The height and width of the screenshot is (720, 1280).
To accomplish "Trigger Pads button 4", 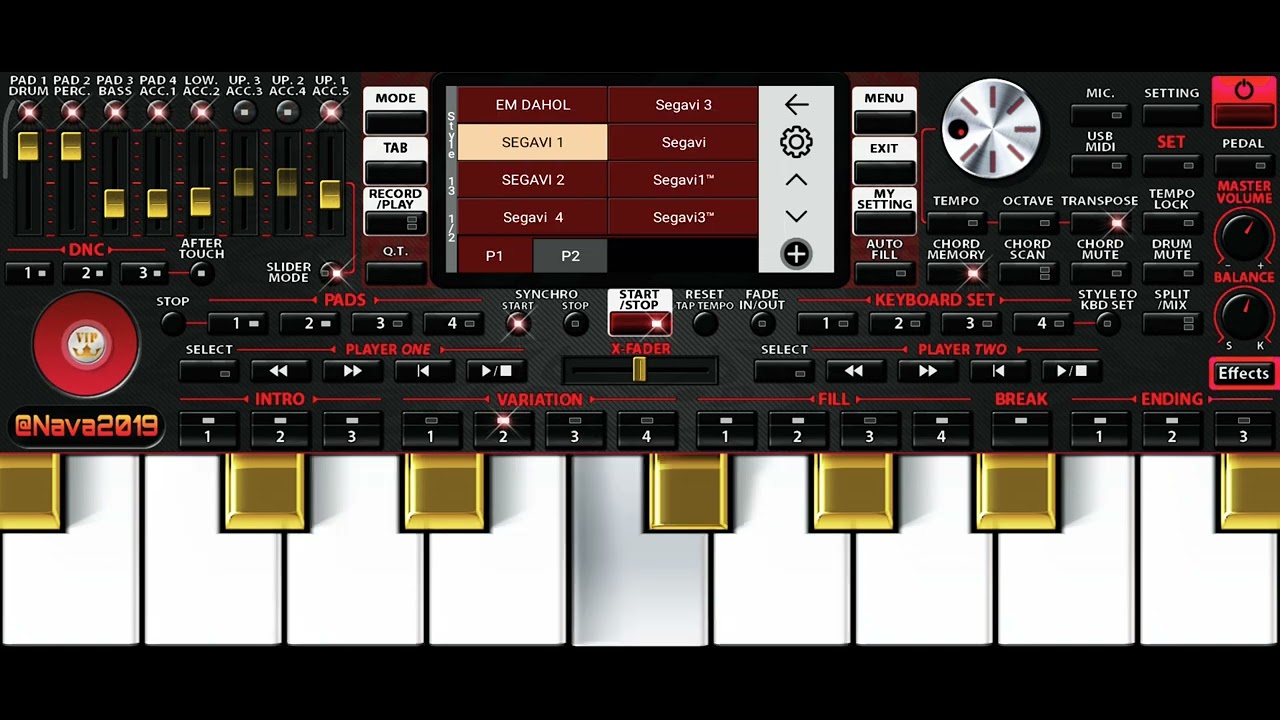I will pyautogui.click(x=452, y=323).
